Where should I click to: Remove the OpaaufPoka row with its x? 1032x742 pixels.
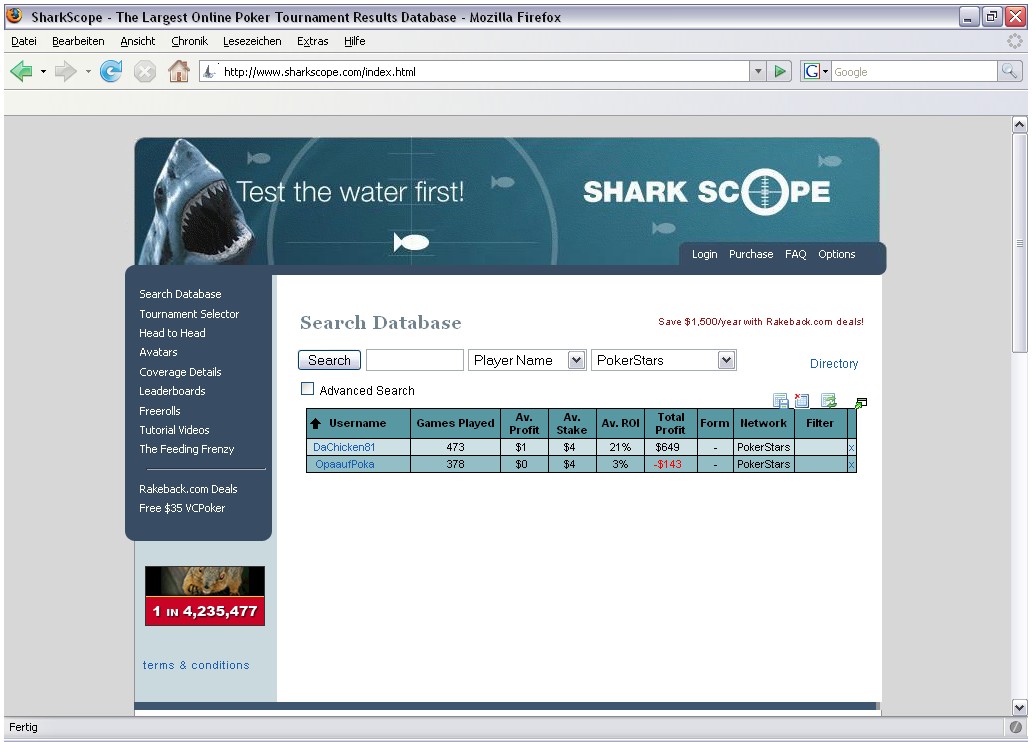851,464
